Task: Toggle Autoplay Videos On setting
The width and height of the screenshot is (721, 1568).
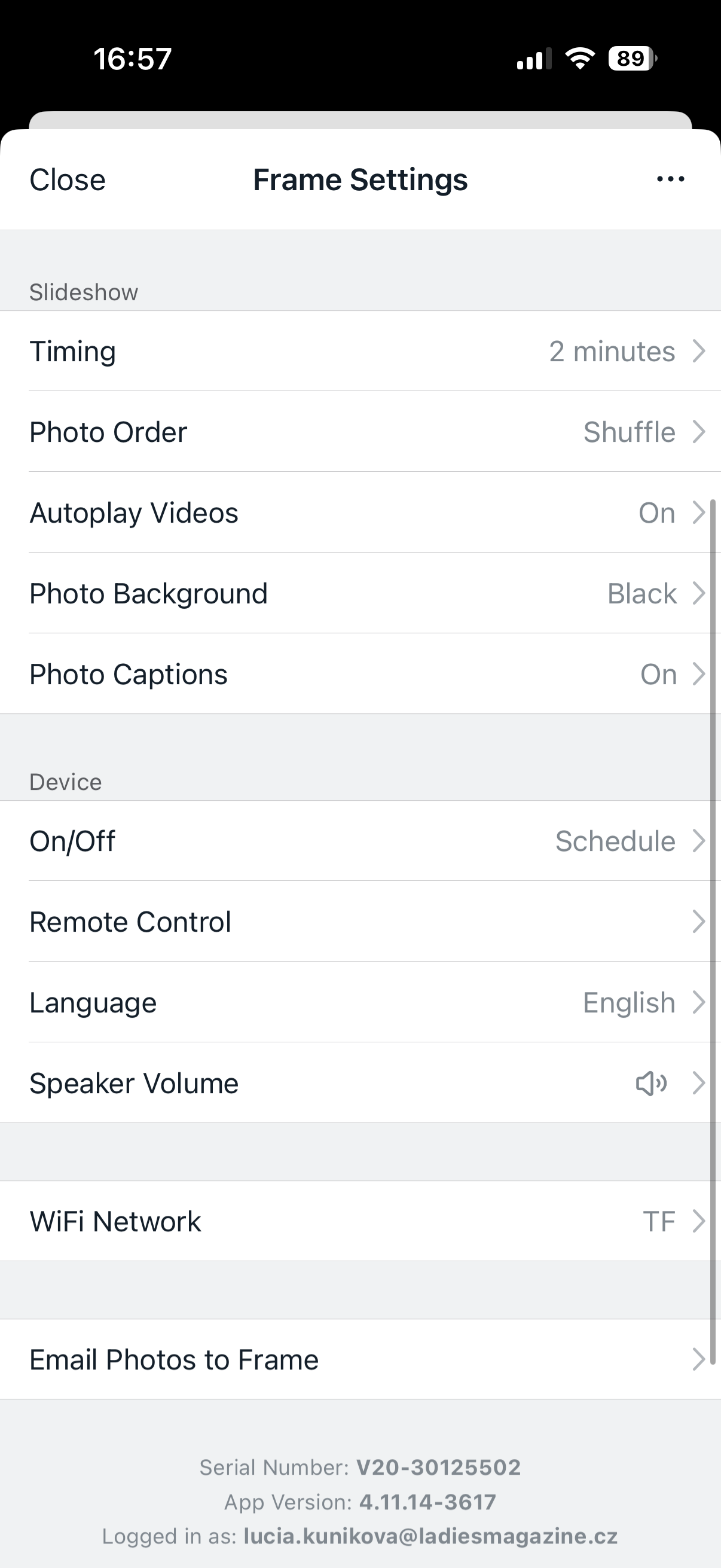Action: [x=656, y=513]
